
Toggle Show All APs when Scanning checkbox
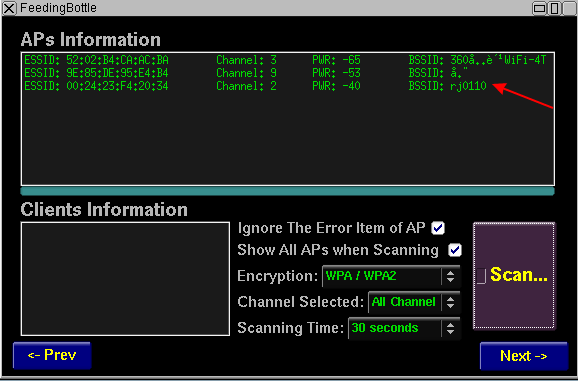coord(455,250)
